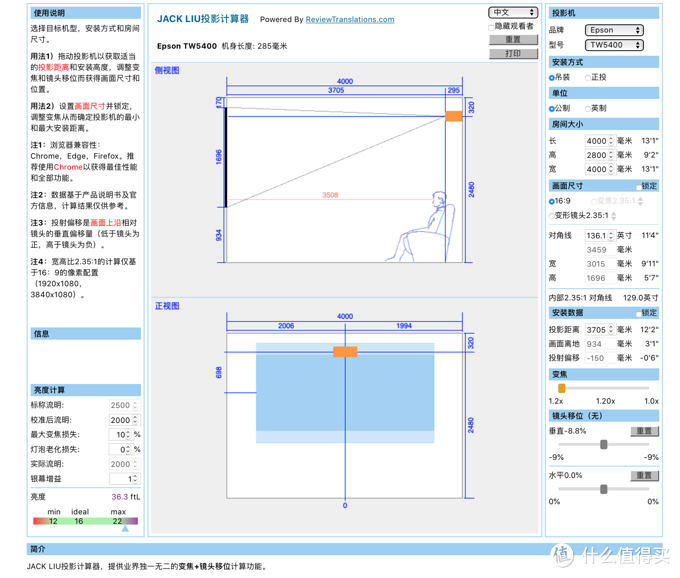
Task: Click the red 3508 viewing distance label
Action: coord(330,195)
